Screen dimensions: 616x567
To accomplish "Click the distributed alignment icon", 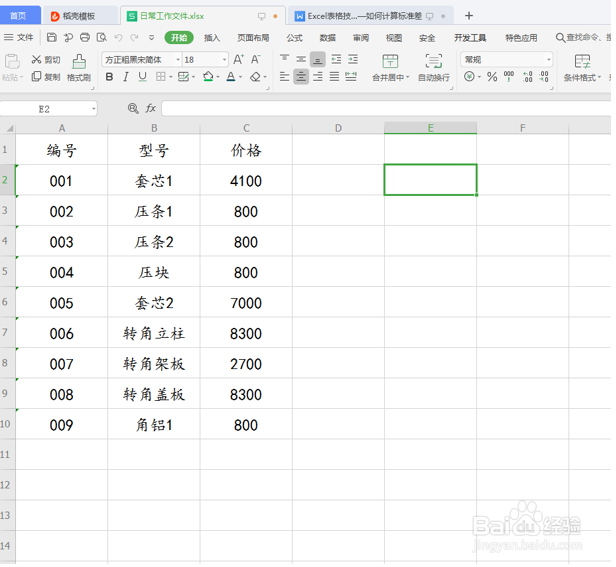I will click(351, 76).
